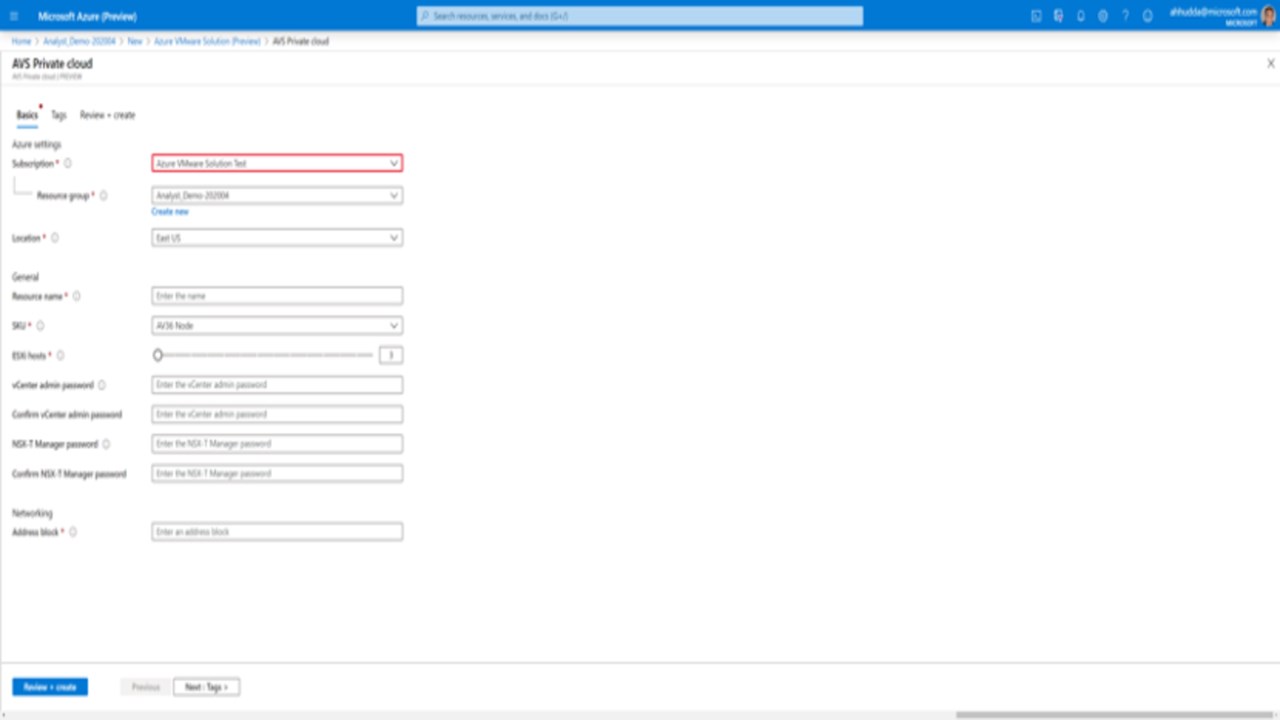Click the top search resources box

click(x=640, y=16)
